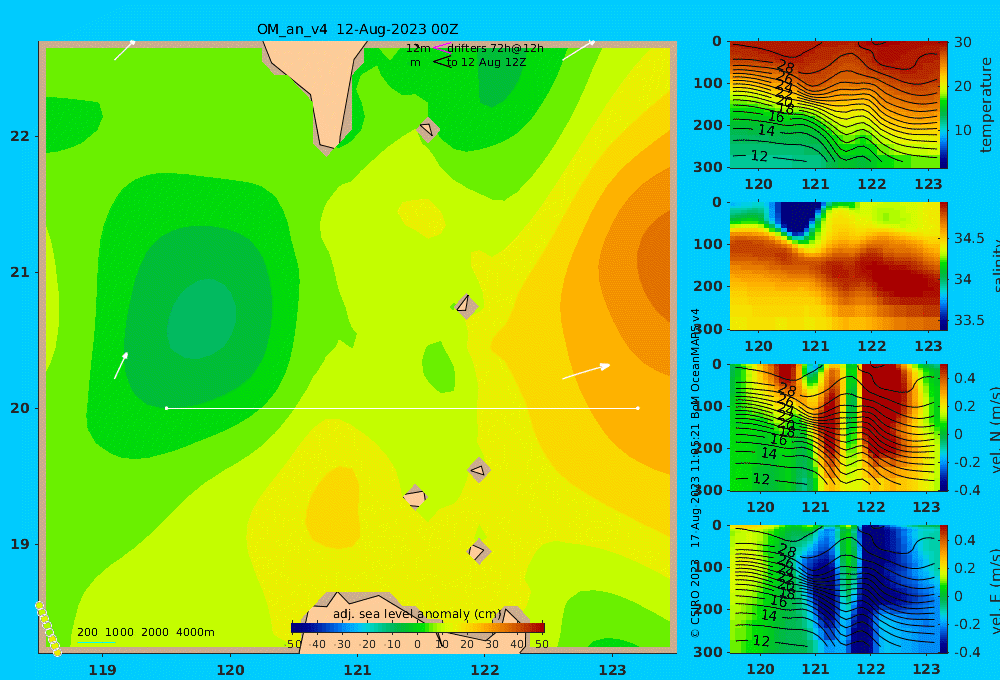Image resolution: width=1000 pixels, height=680 pixels.
Task: Click the depth label 300 of the salinity plot
Action: pyautogui.click(x=707, y=329)
